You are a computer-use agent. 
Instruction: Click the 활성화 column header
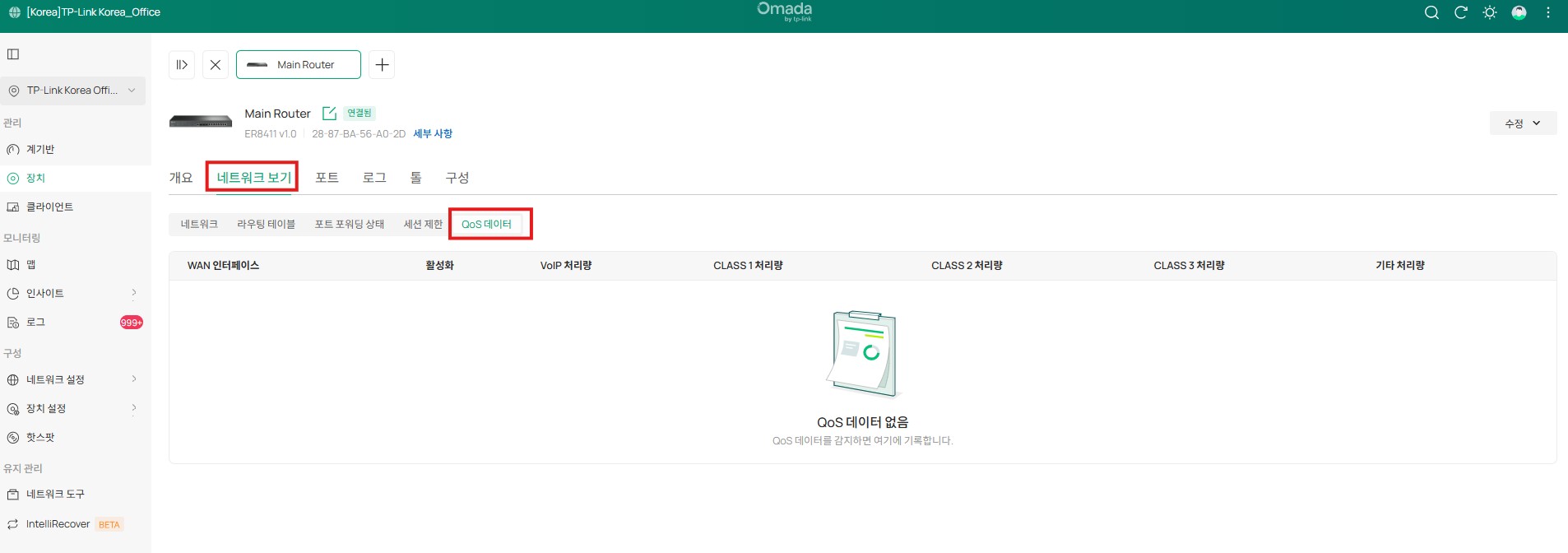(x=439, y=266)
